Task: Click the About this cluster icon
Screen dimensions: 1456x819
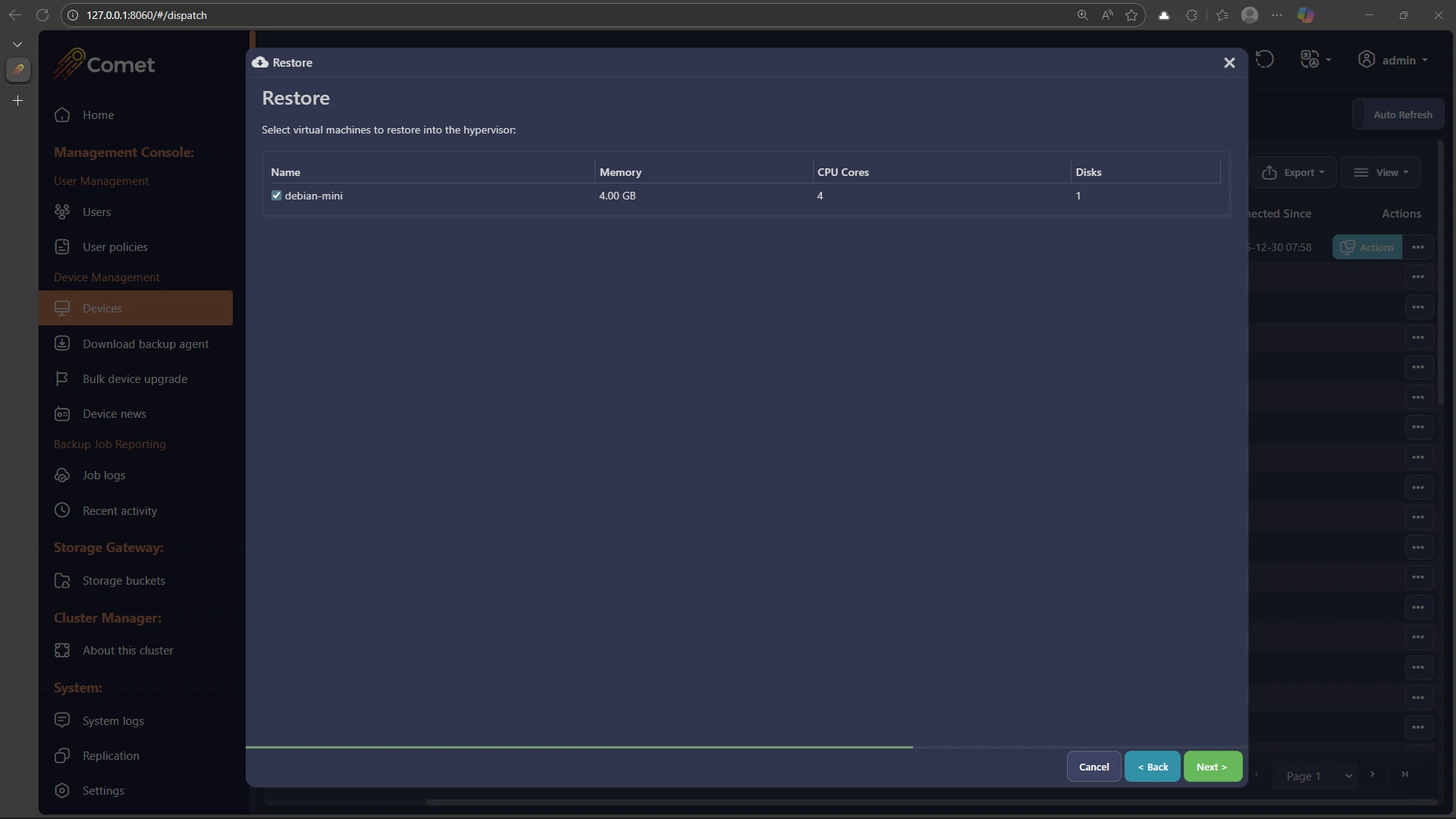Action: coord(62,651)
